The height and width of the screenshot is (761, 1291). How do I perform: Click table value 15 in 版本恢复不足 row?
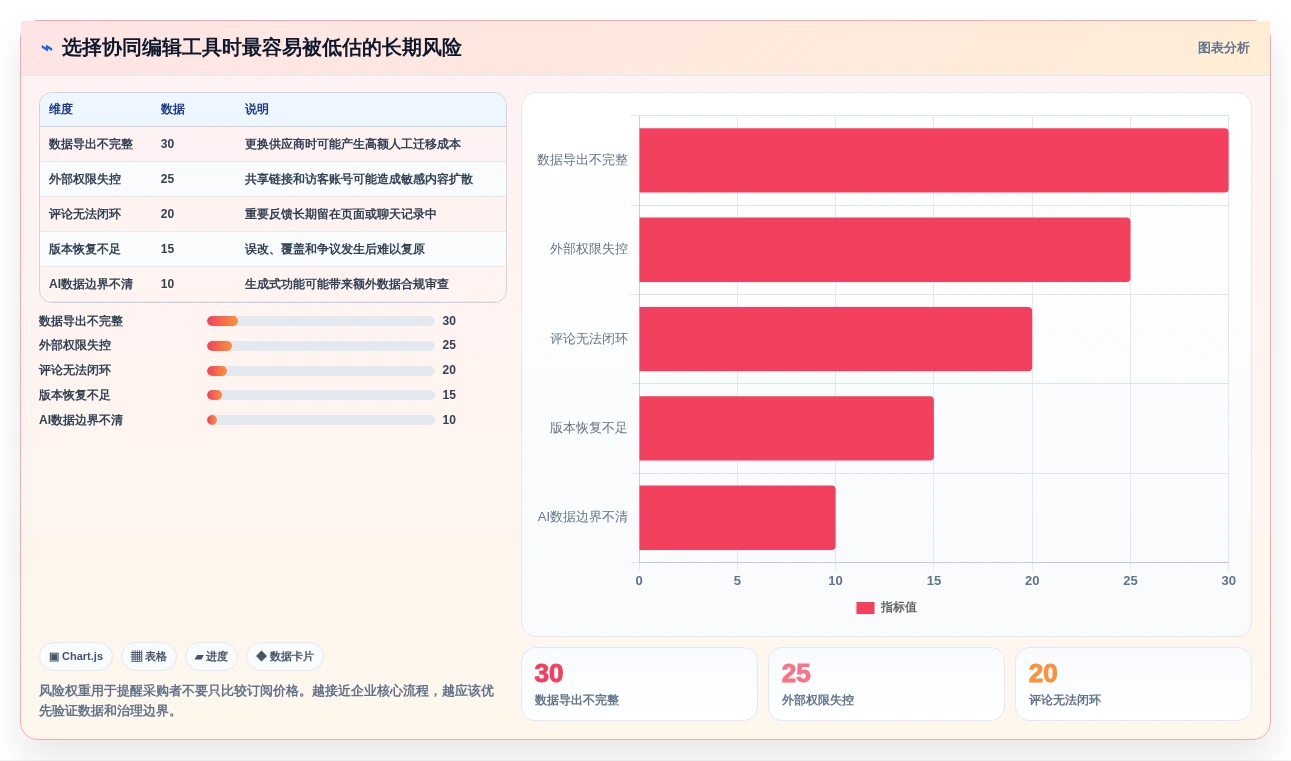coord(168,249)
